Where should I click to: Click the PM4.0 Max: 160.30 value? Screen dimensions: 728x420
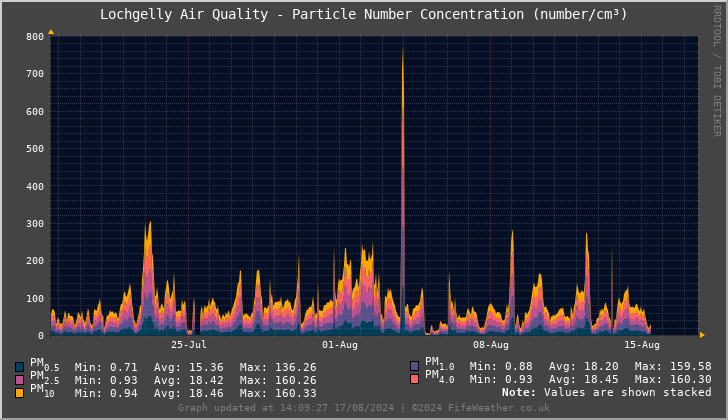pos(673,379)
